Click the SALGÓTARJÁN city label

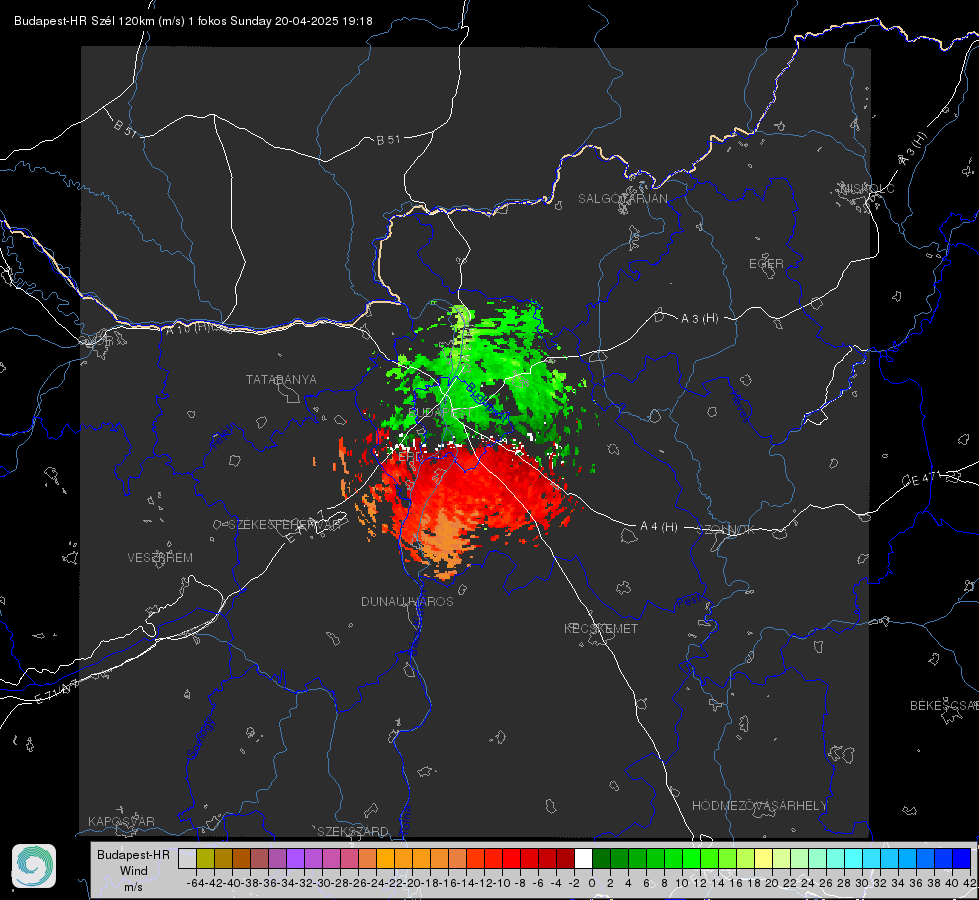pos(622,199)
